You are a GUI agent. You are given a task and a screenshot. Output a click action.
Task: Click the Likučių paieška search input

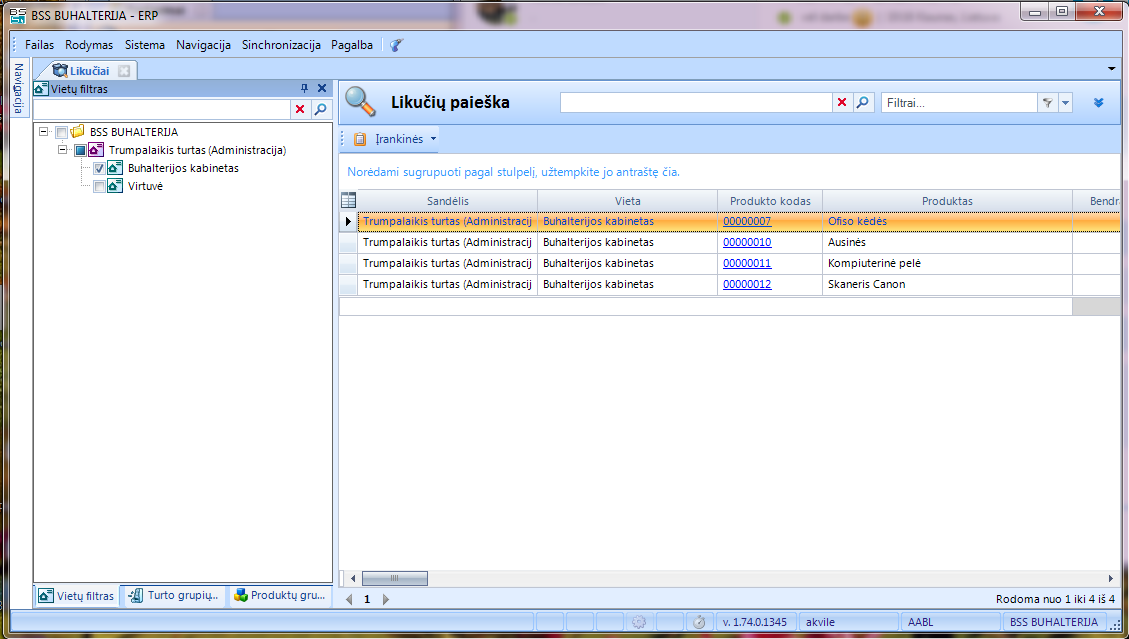pyautogui.click(x=696, y=103)
